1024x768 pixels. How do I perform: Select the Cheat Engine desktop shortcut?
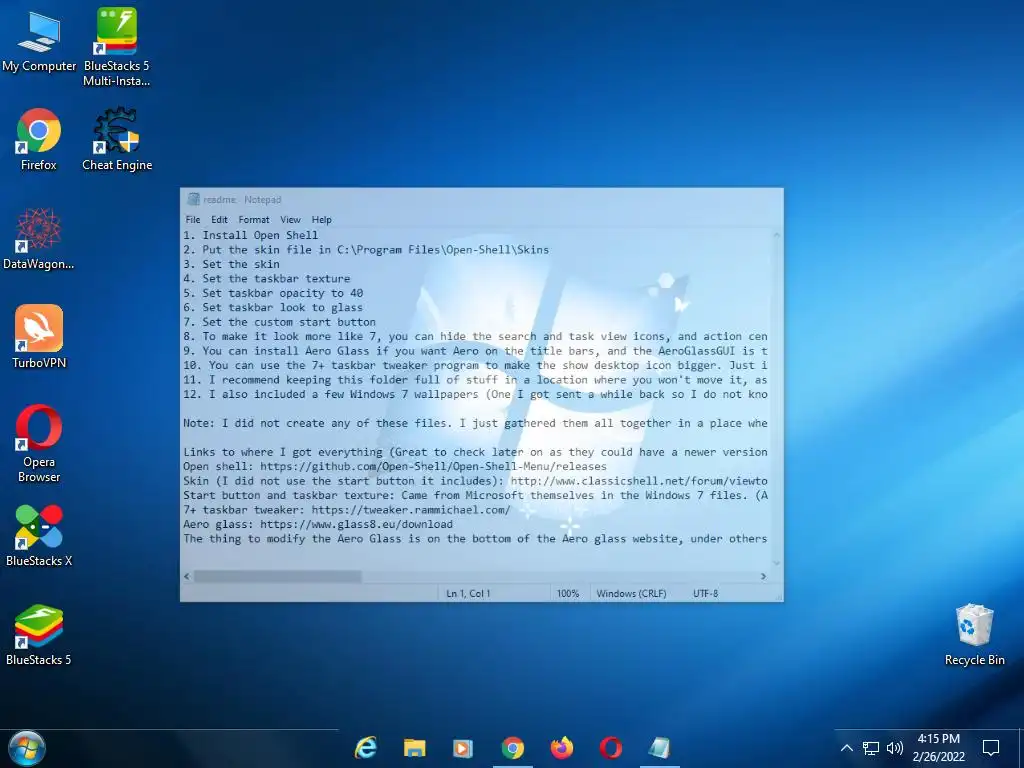click(x=117, y=139)
